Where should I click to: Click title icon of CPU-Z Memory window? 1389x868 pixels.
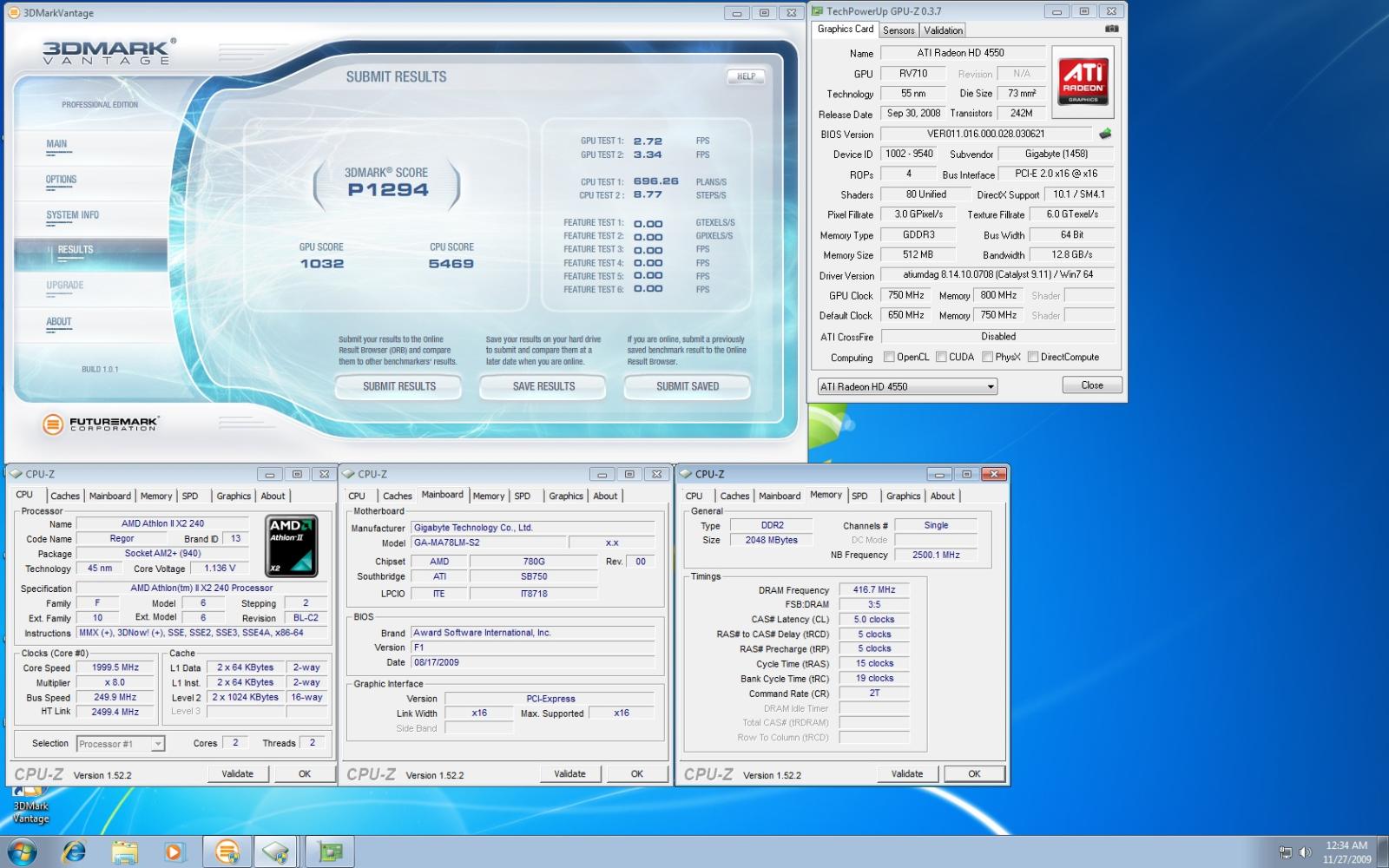pyautogui.click(x=685, y=474)
